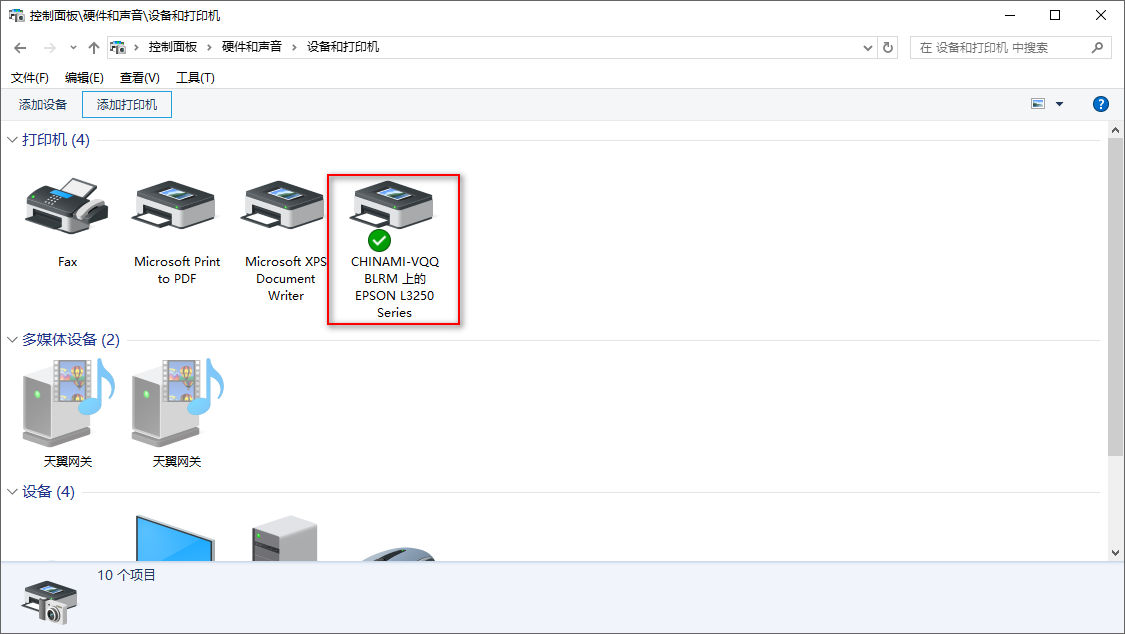Navigate to 硬件和声音 breadcrumb
The height and width of the screenshot is (634, 1125).
coord(252,47)
